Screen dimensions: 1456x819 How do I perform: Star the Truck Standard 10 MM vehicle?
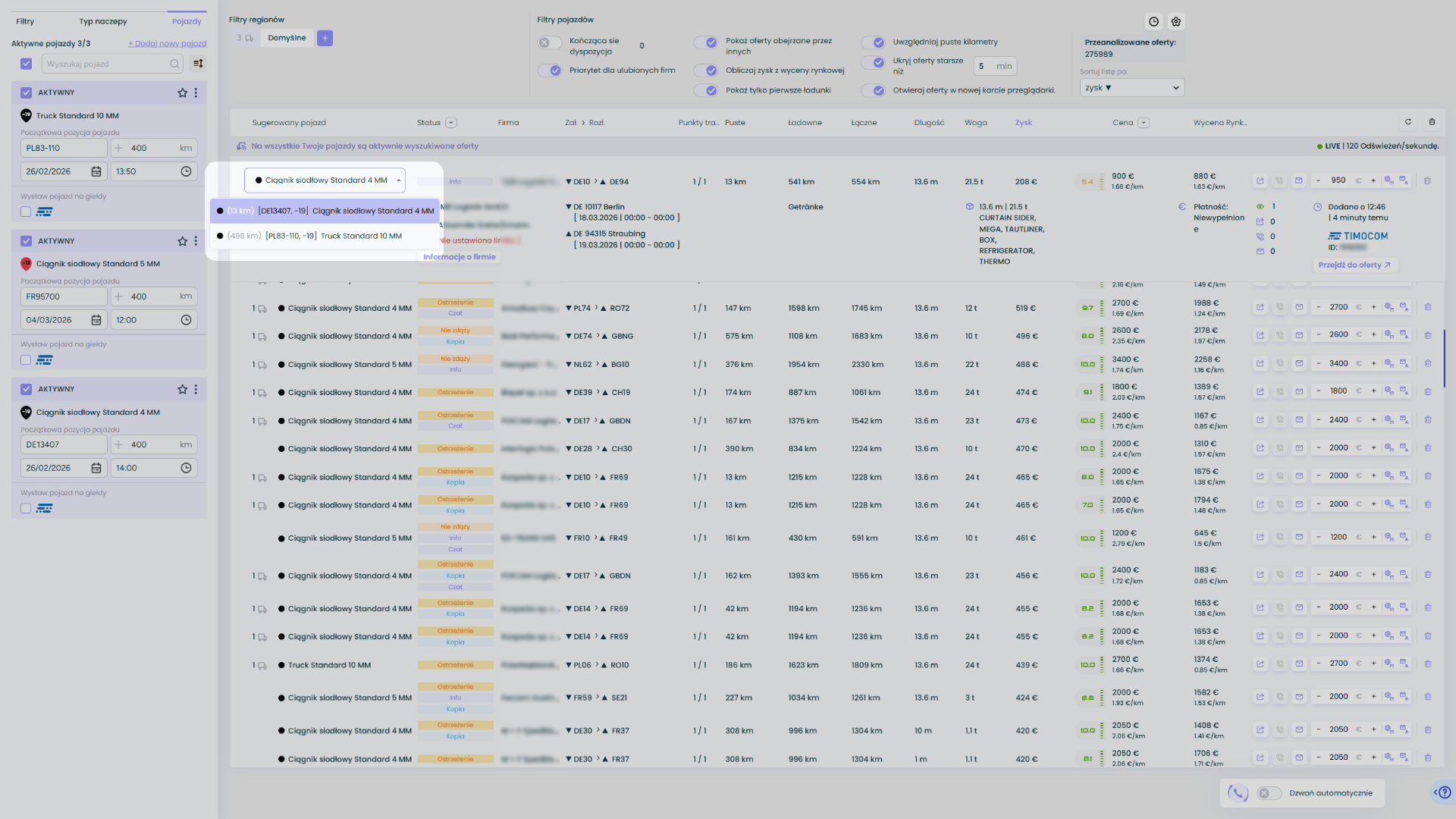click(x=182, y=93)
